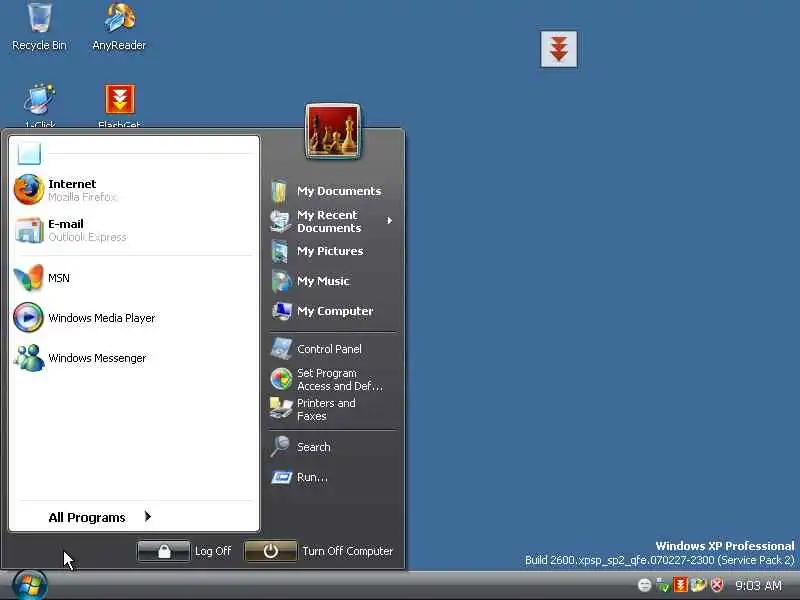800x600 pixels.
Task: Expand All Programs arrow
Action: pos(148,516)
